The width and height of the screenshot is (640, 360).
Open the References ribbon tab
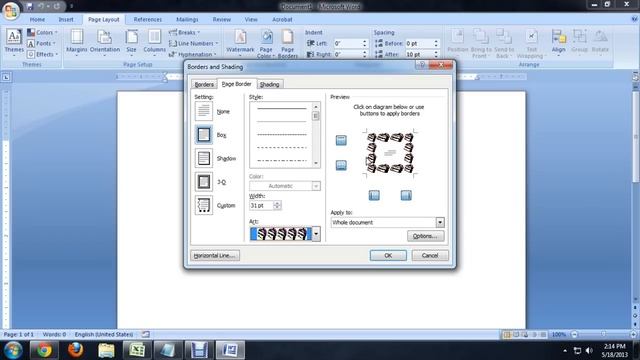point(148,19)
